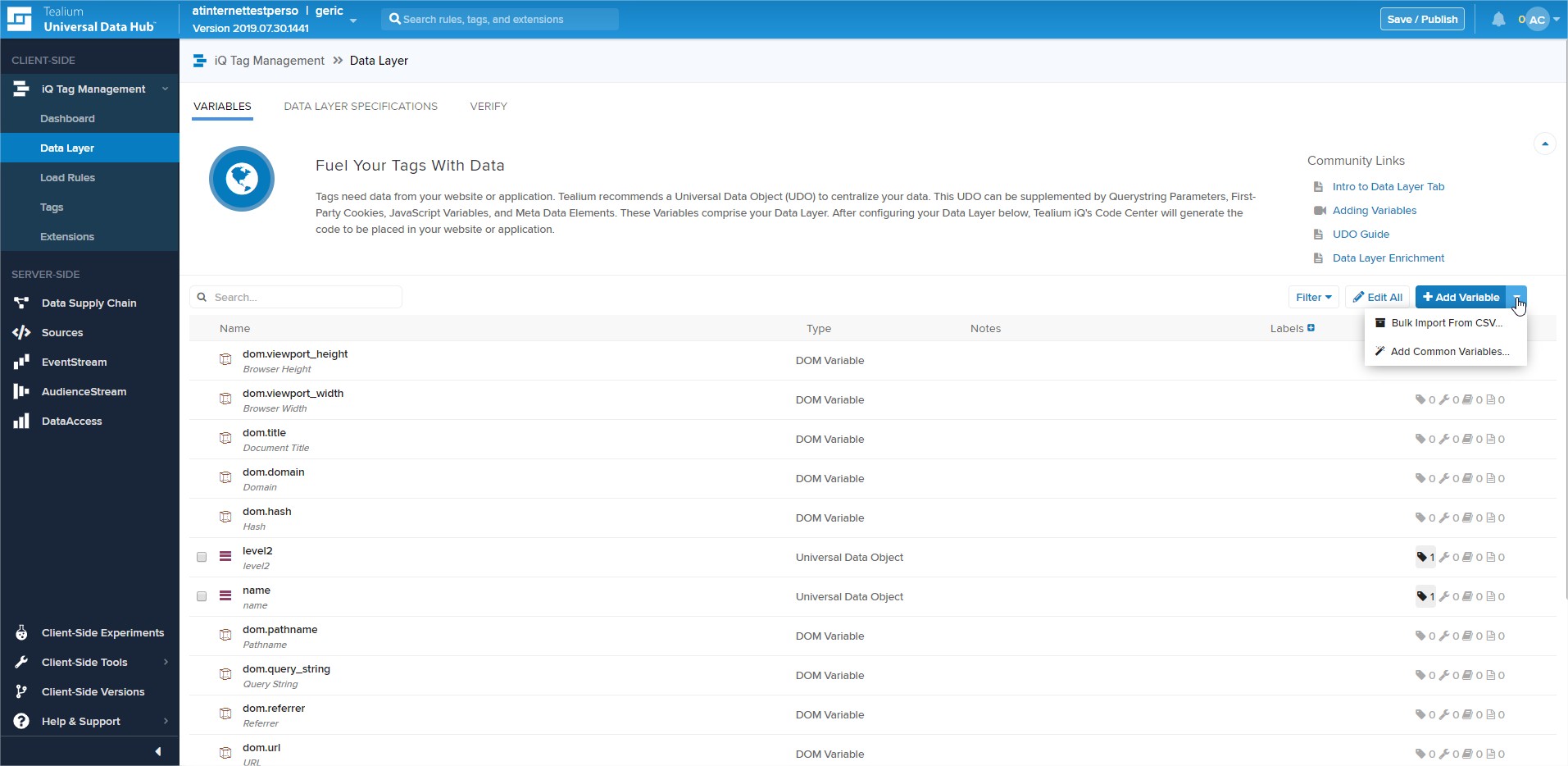The image size is (1568, 766).
Task: Click the notification bell icon
Action: (x=1498, y=19)
